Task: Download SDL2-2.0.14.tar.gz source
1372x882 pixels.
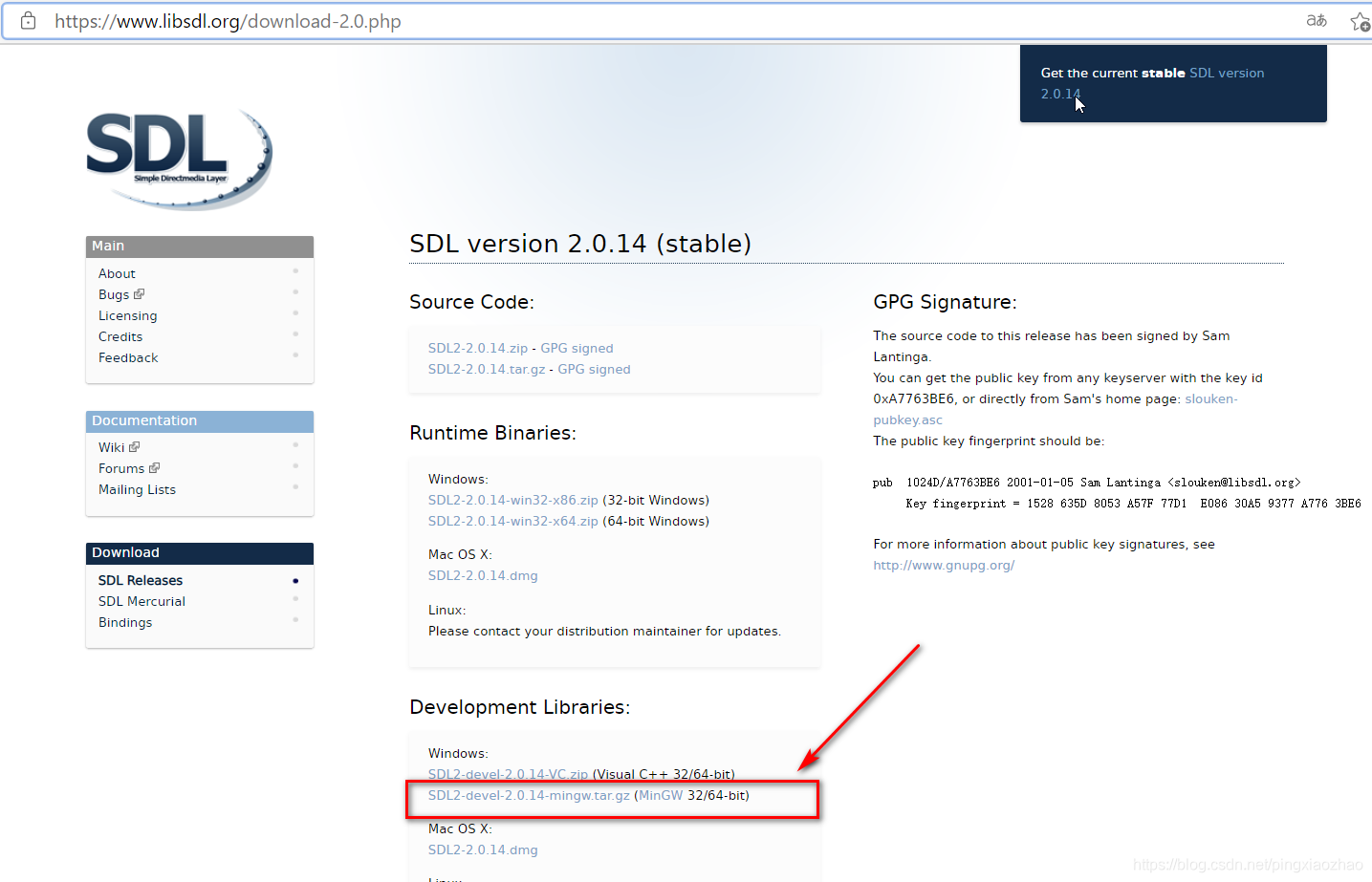Action: tap(487, 369)
